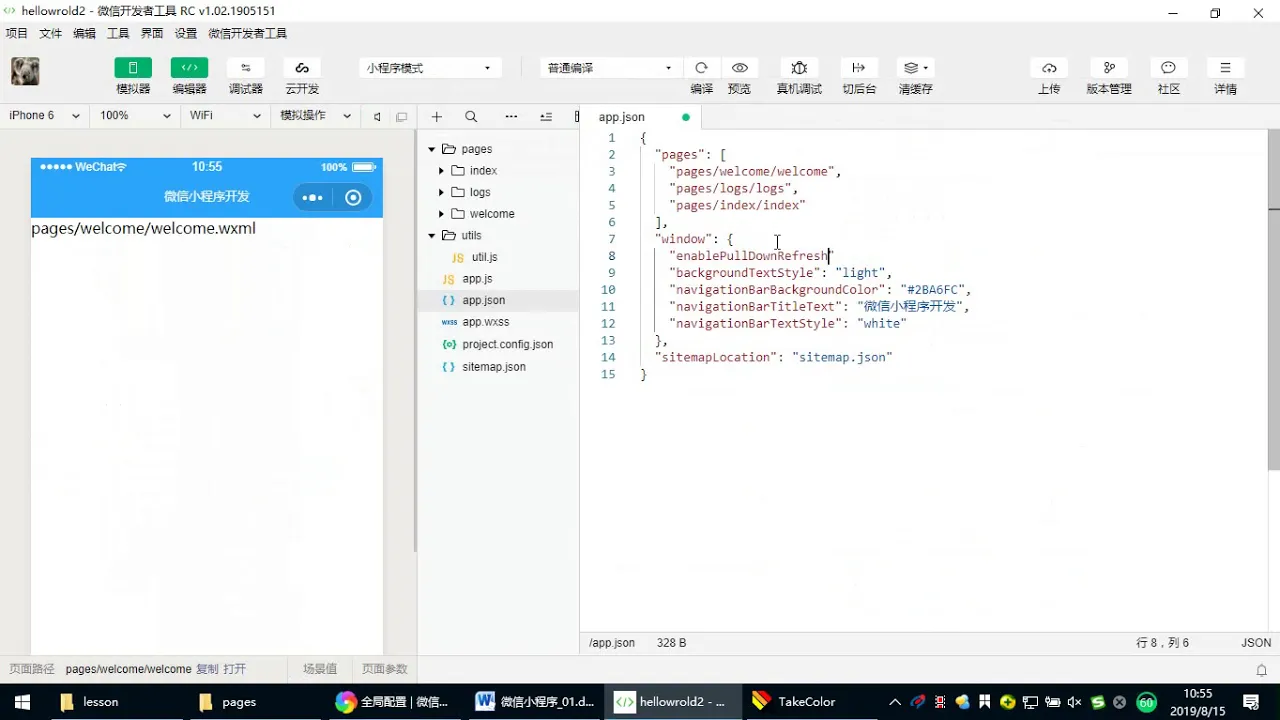Open sitemap.json in the file tree
1280x720 pixels.
(x=493, y=367)
